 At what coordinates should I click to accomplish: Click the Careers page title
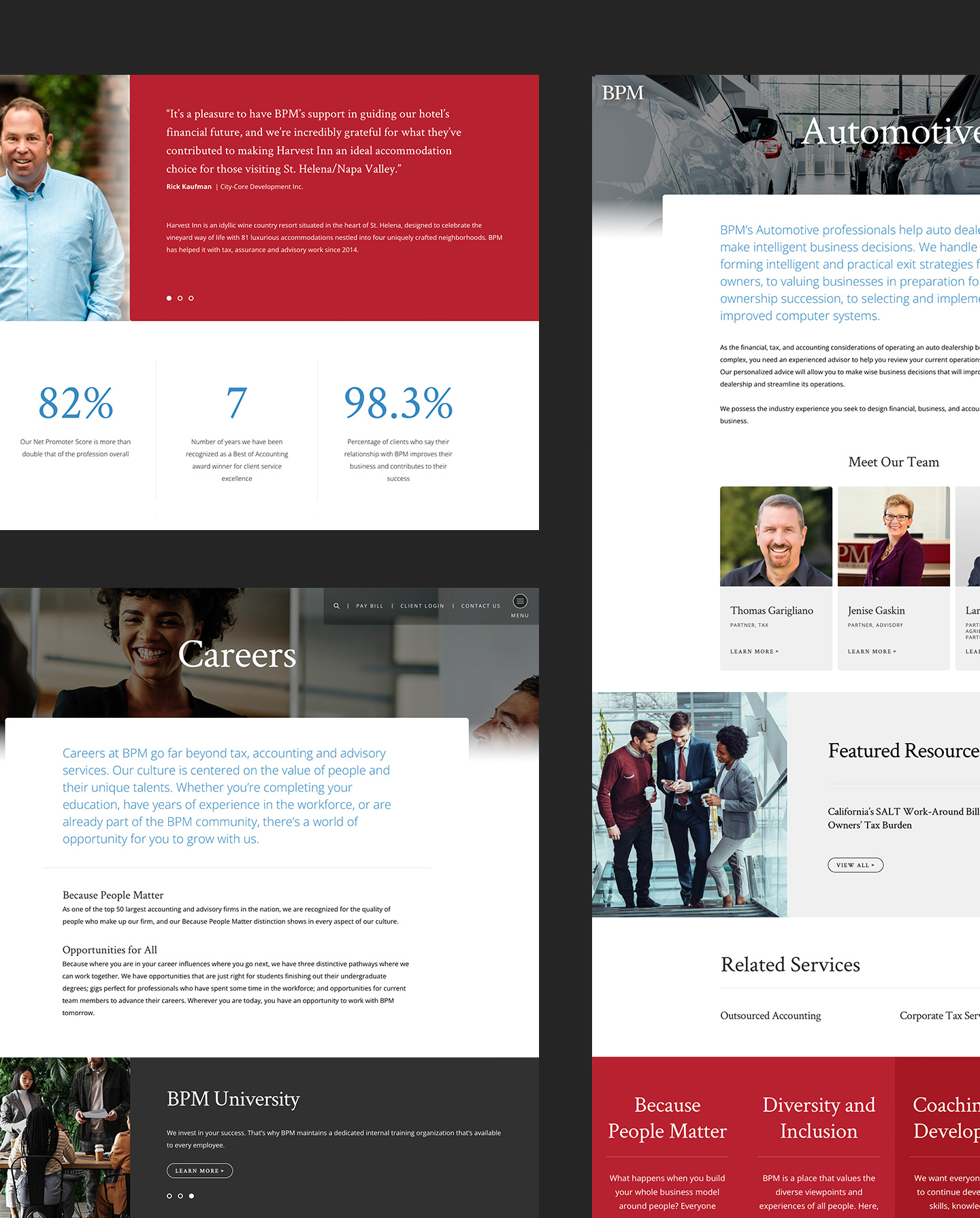coord(238,655)
